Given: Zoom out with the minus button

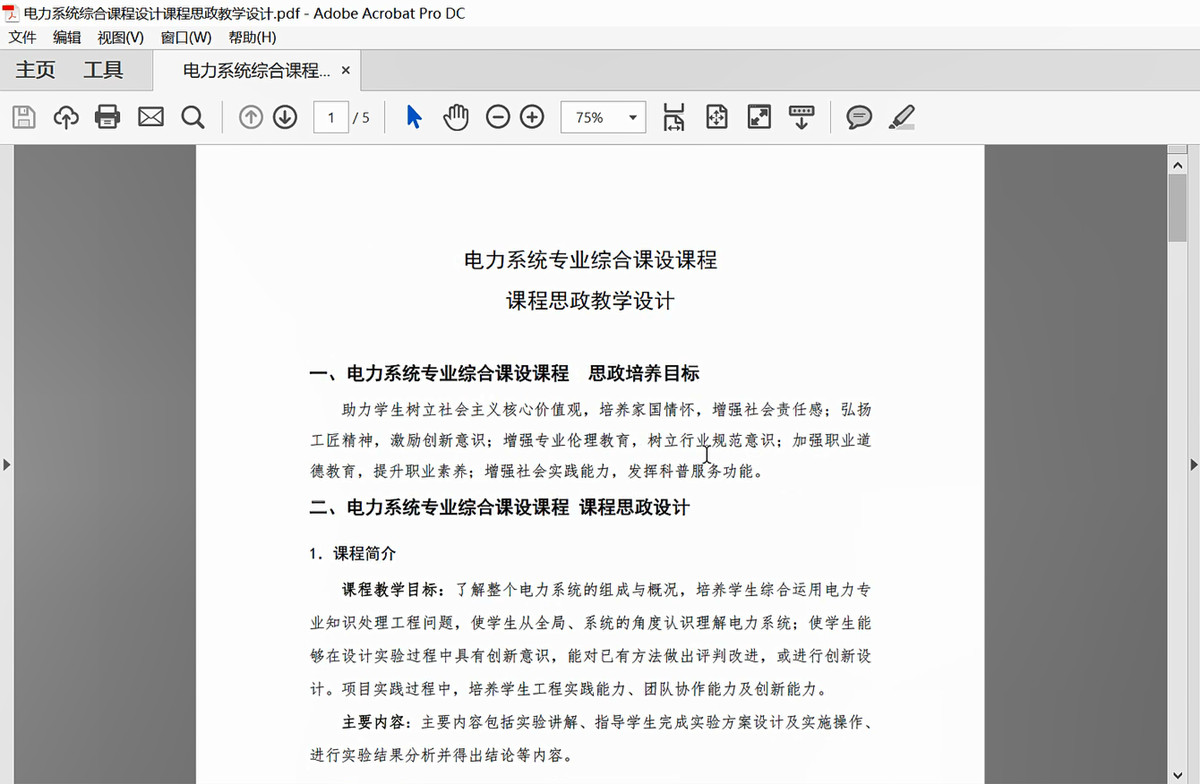Looking at the screenshot, I should (x=498, y=117).
